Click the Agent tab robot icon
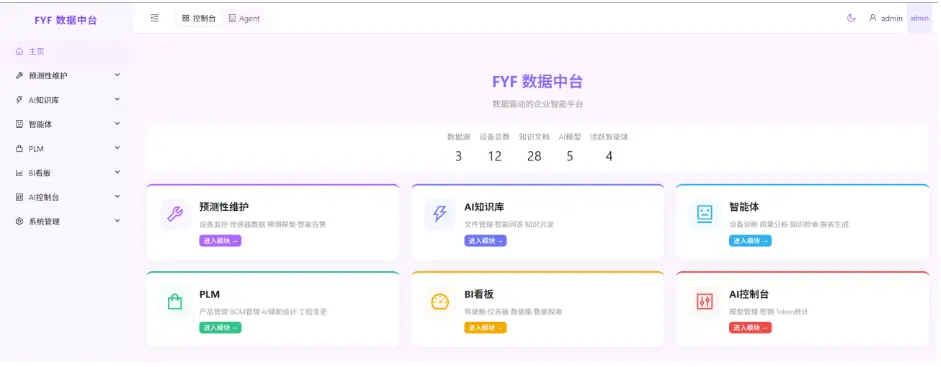The image size is (941, 367). [x=232, y=19]
